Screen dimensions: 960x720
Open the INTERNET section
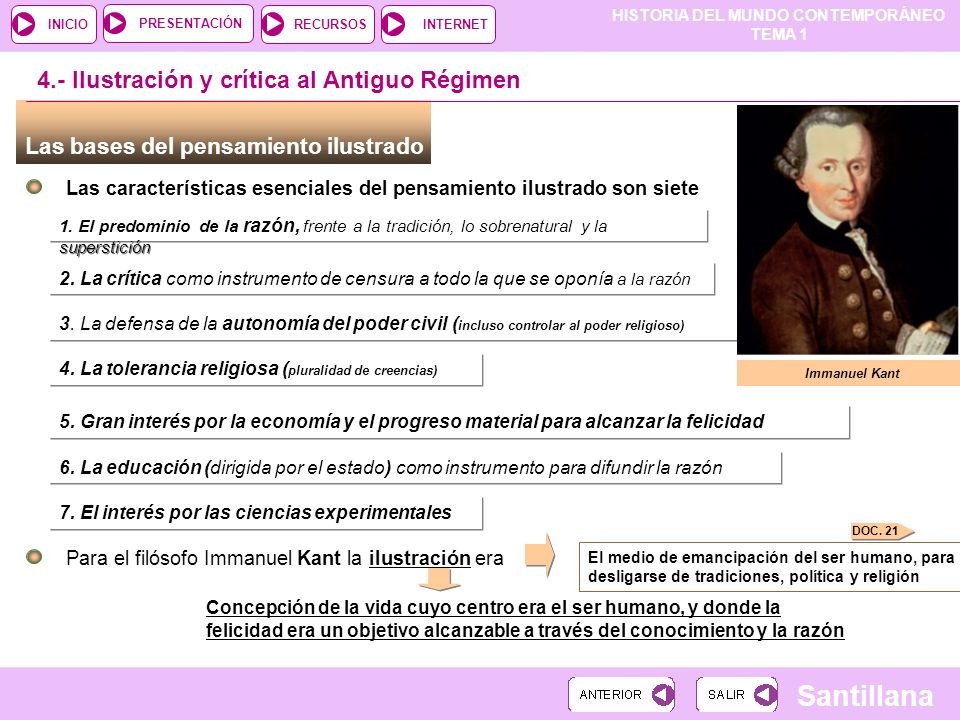click(x=438, y=24)
